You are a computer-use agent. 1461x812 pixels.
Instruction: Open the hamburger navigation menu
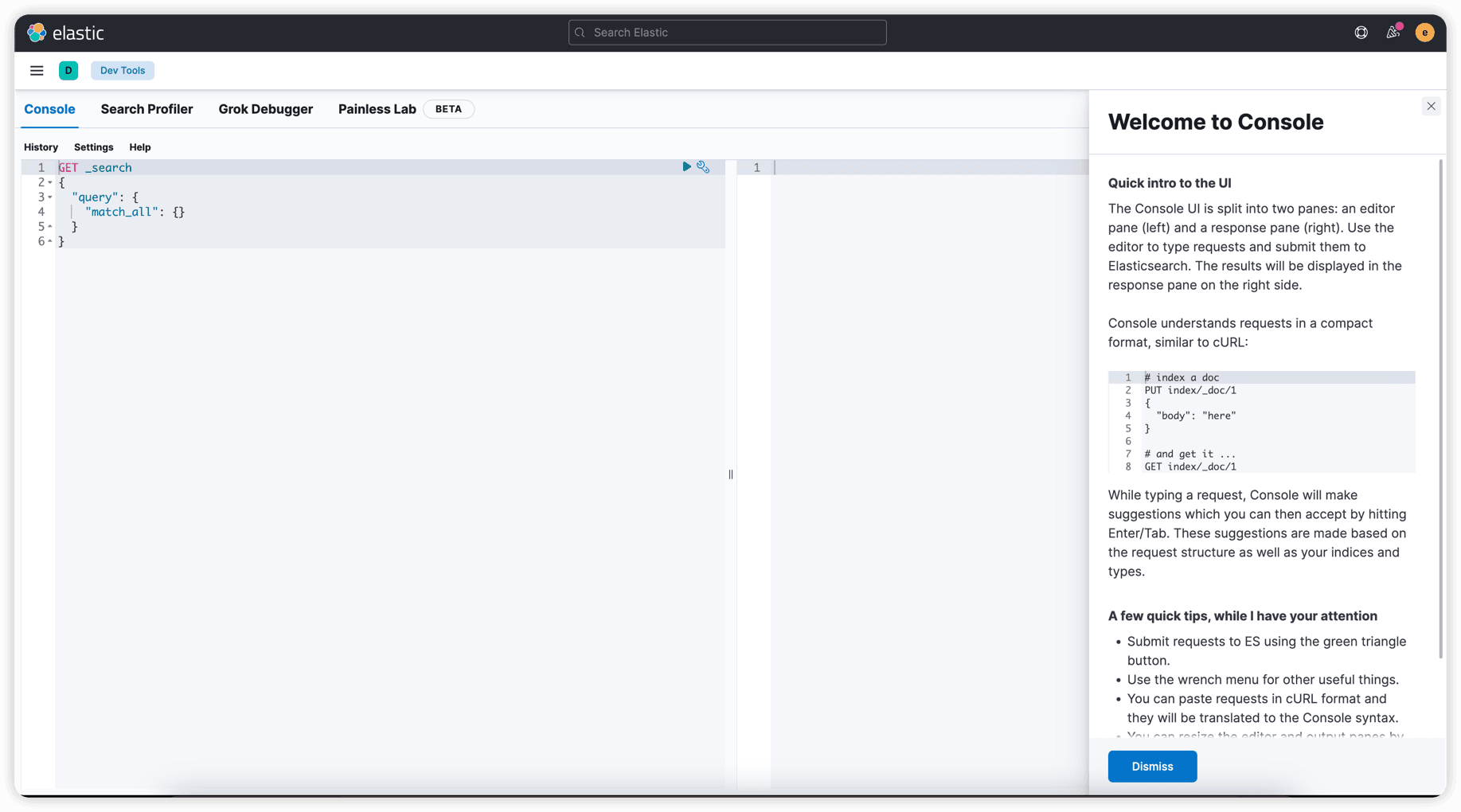(x=37, y=71)
